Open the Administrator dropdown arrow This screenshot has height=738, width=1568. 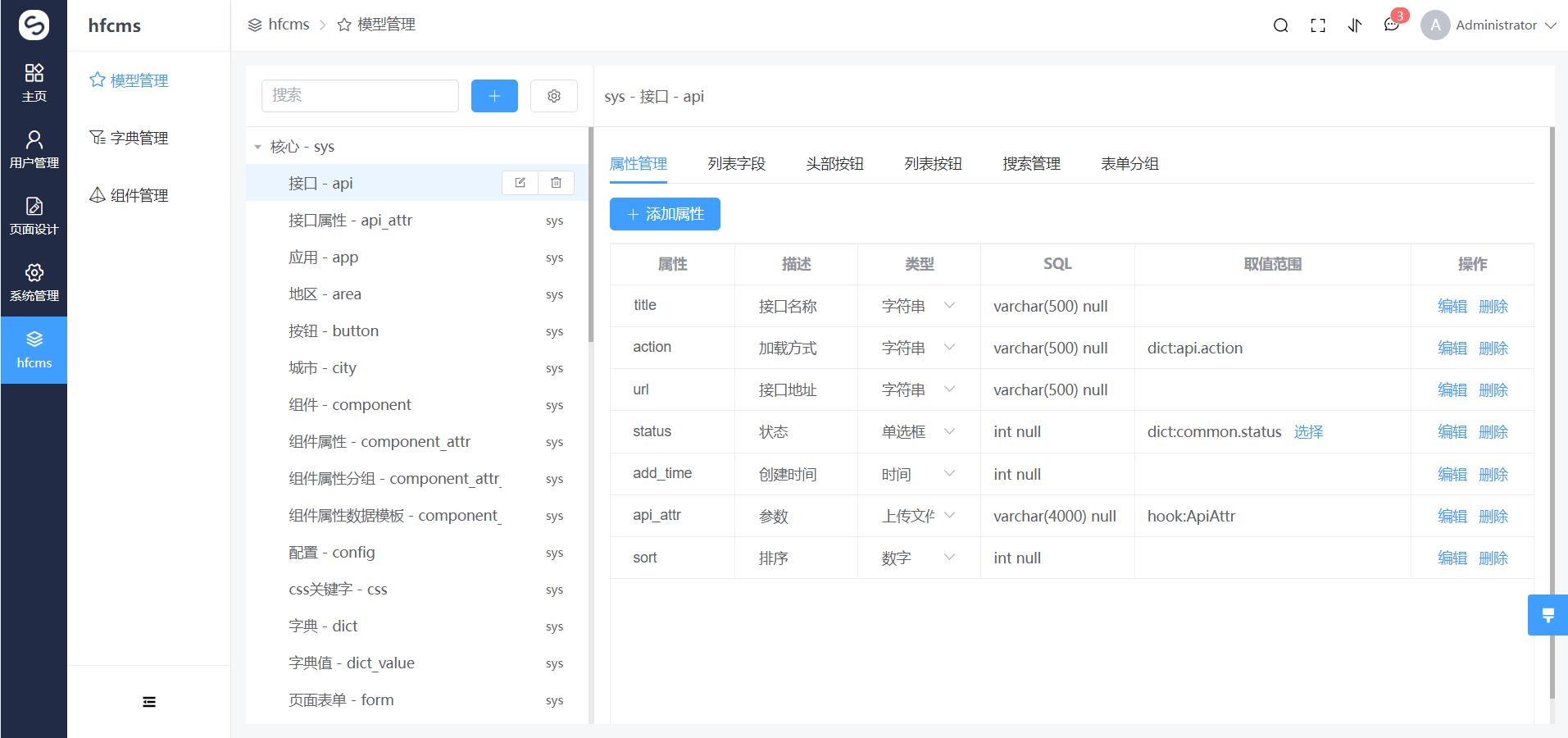(x=1550, y=25)
